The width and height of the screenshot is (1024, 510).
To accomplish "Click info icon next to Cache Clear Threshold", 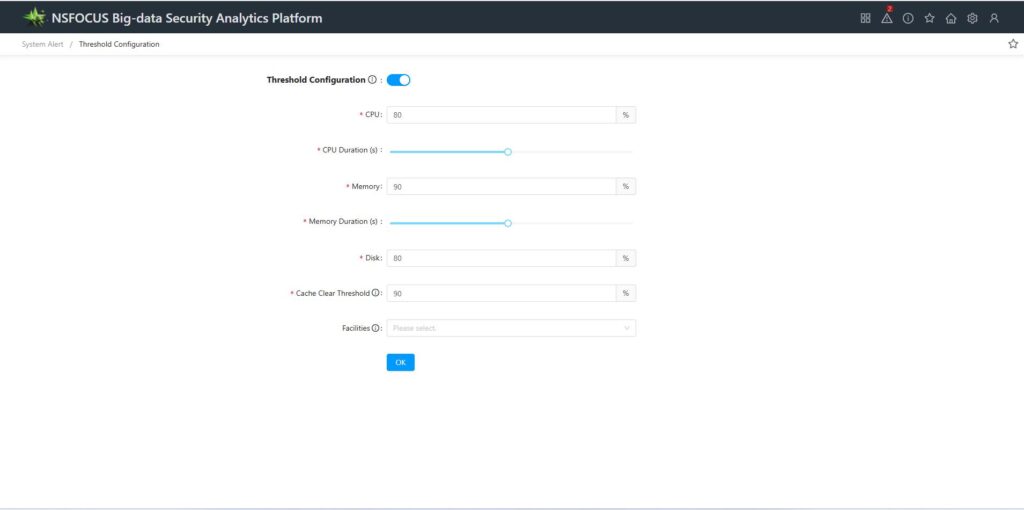I will coord(376,293).
